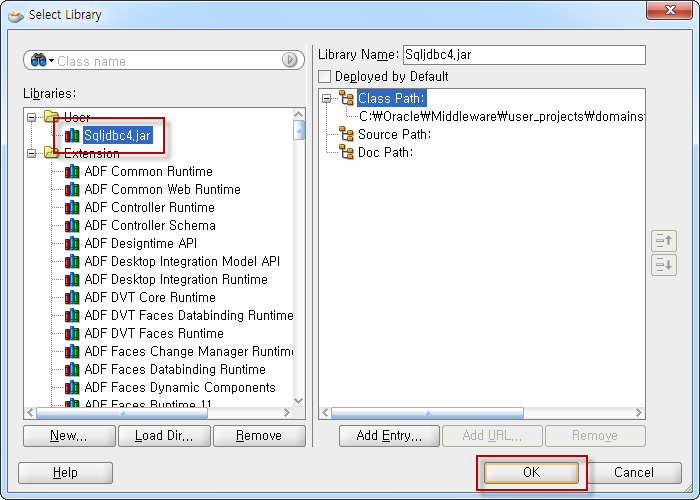Click the Source Path node icon
The height and width of the screenshot is (500, 700).
click(x=346, y=133)
